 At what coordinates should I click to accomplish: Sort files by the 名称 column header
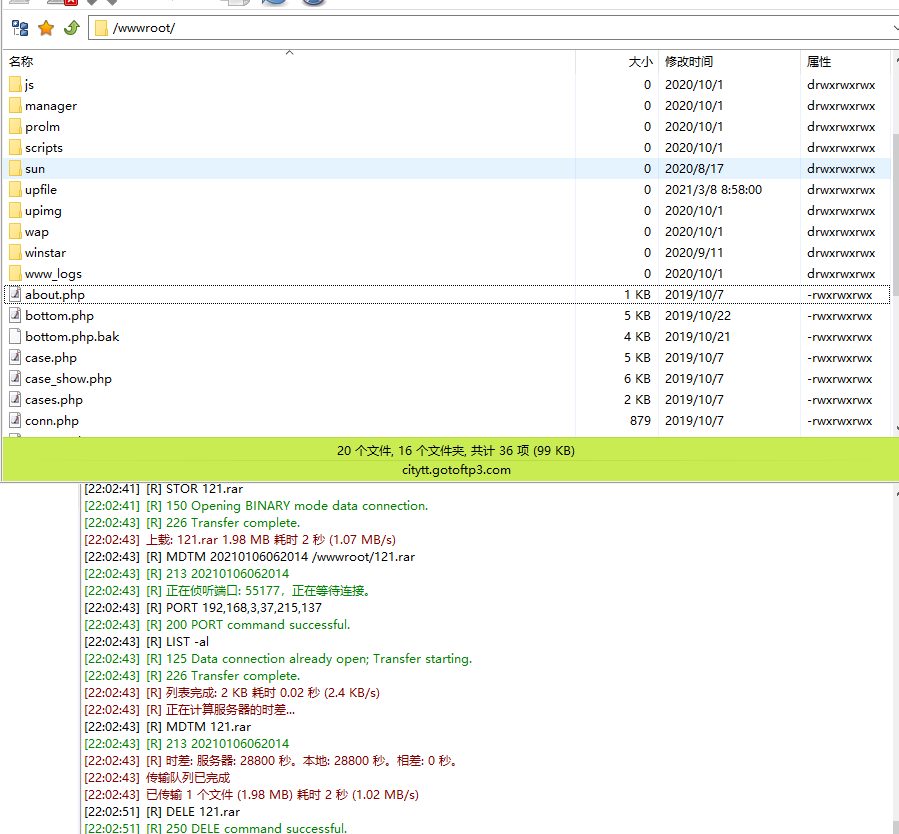[x=22, y=62]
